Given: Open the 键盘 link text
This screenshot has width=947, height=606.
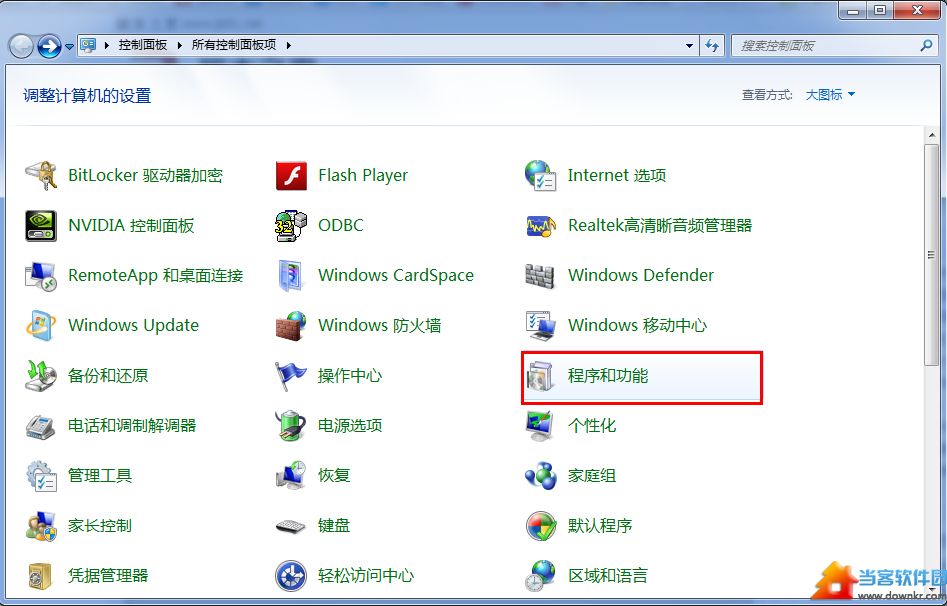Looking at the screenshot, I should click(x=334, y=526).
